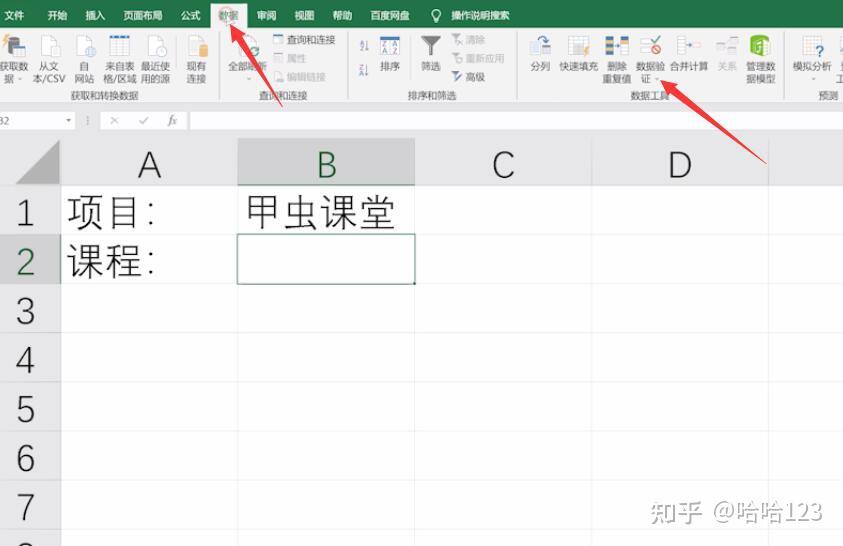Click the fx Insert Function button
This screenshot has width=843, height=546.
(172, 120)
